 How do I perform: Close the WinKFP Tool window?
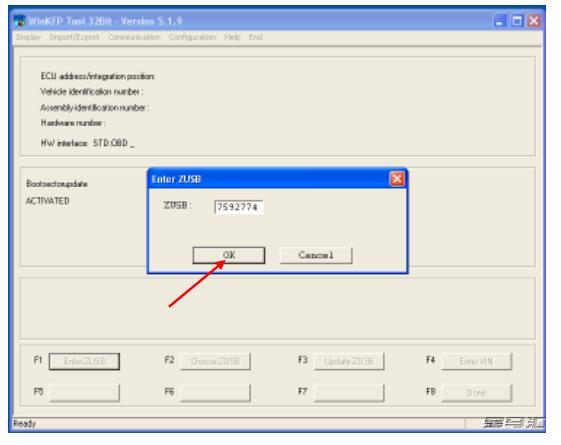(x=534, y=21)
